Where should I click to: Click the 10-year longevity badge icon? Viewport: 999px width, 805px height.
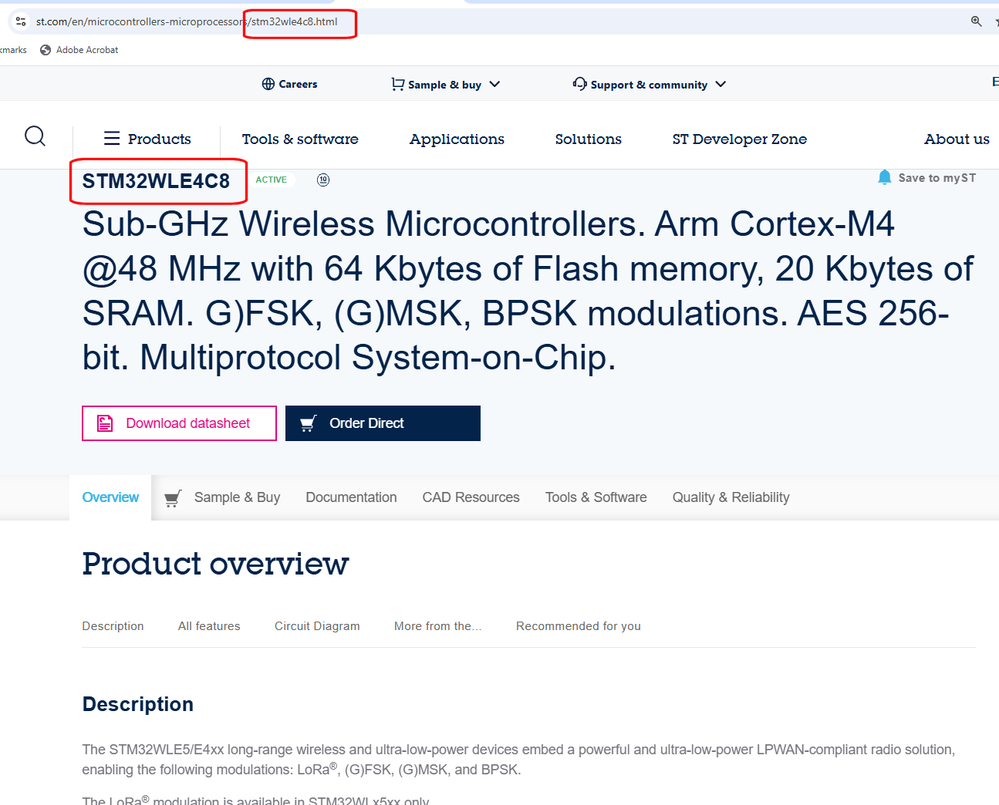point(323,180)
